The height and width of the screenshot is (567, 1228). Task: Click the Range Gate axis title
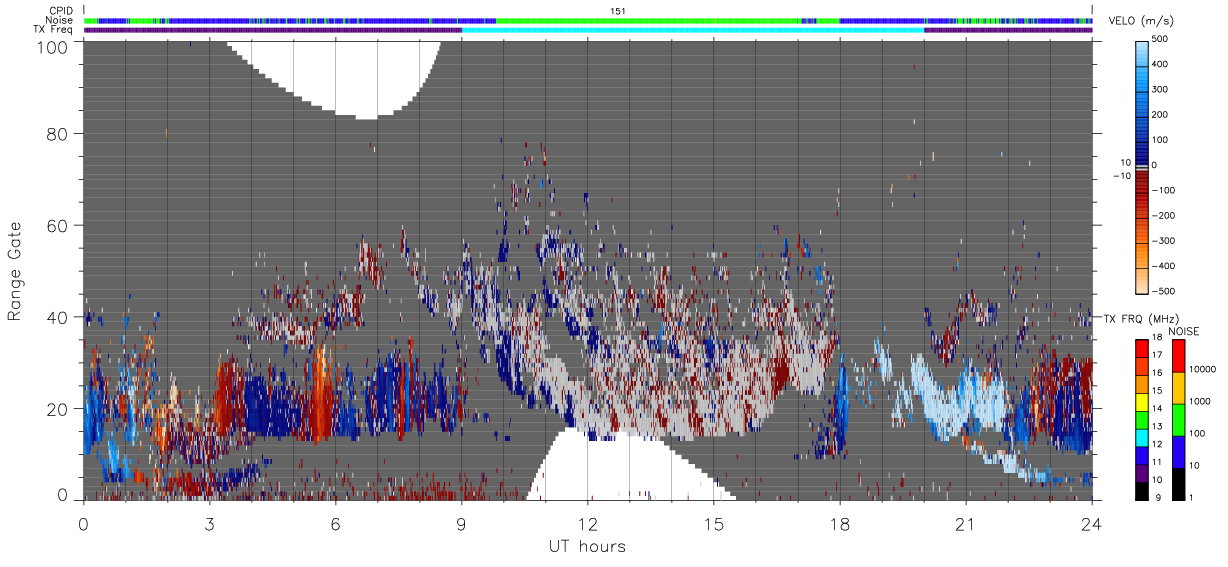tap(15, 270)
